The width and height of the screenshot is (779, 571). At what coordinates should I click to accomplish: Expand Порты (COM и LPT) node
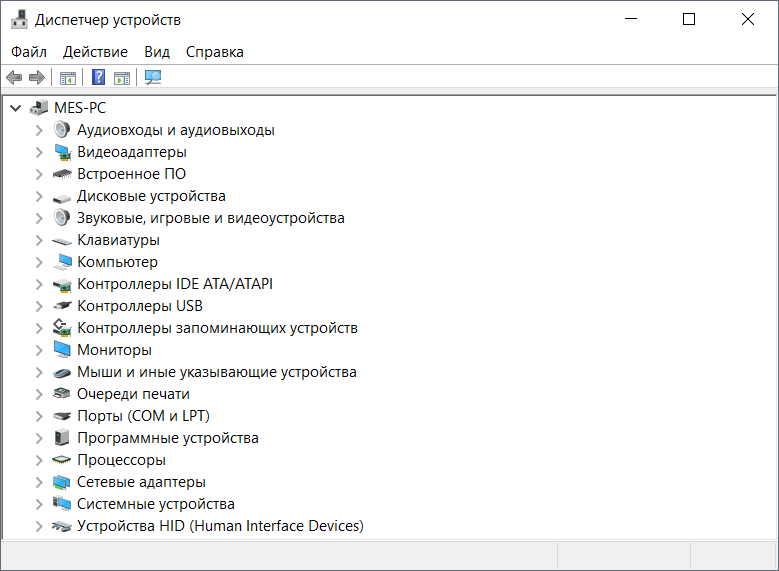click(x=39, y=416)
